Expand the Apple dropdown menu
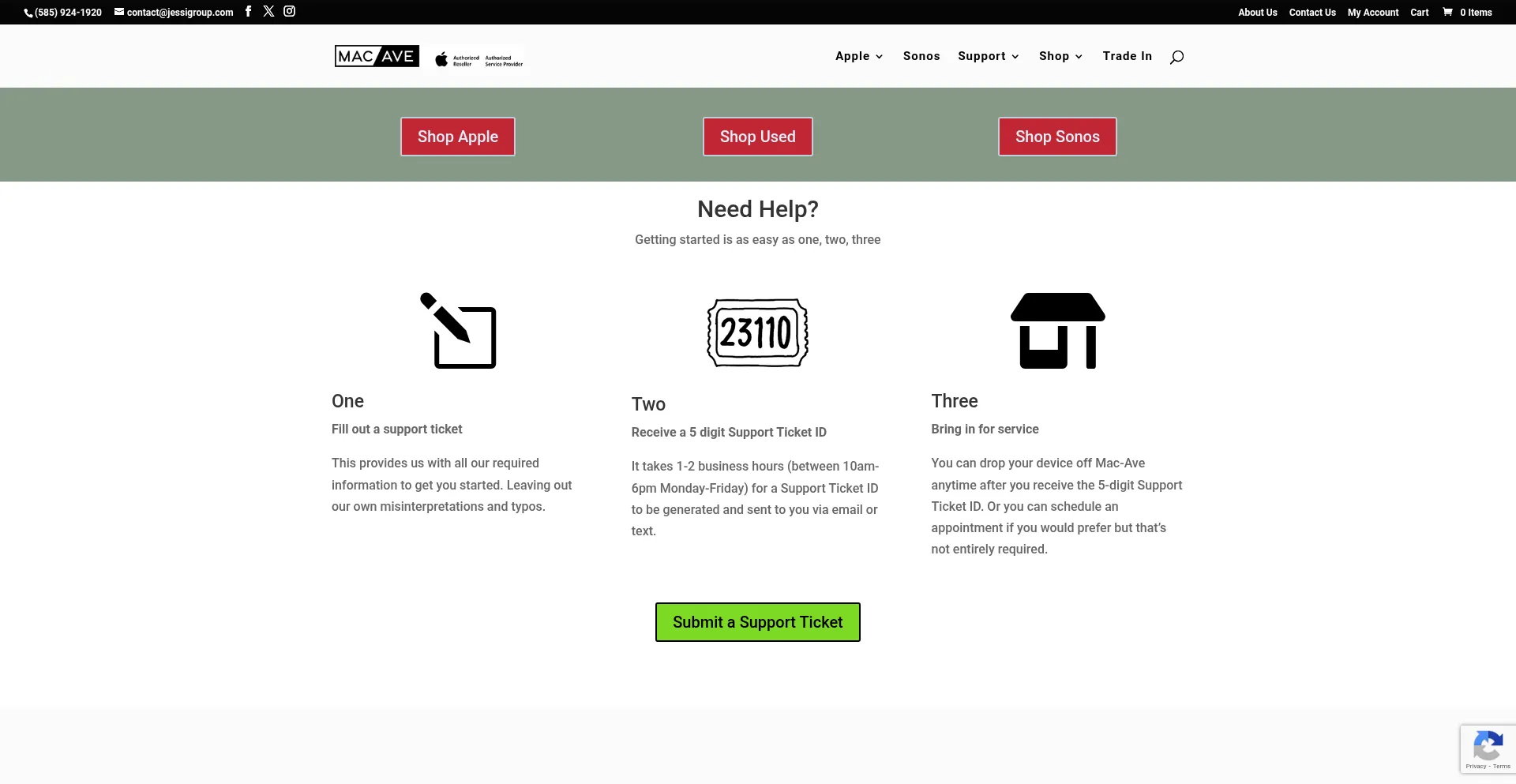Viewport: 1516px width, 784px height. point(859,56)
